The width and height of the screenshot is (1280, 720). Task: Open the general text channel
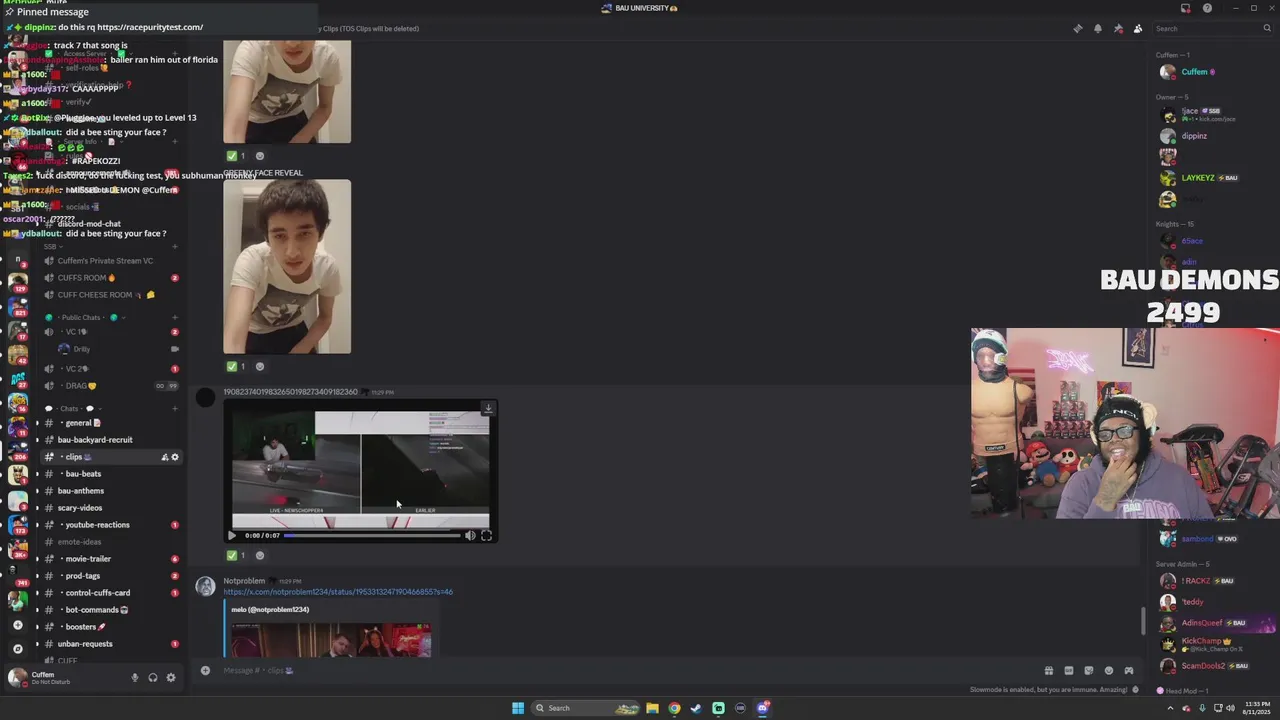(x=110, y=423)
